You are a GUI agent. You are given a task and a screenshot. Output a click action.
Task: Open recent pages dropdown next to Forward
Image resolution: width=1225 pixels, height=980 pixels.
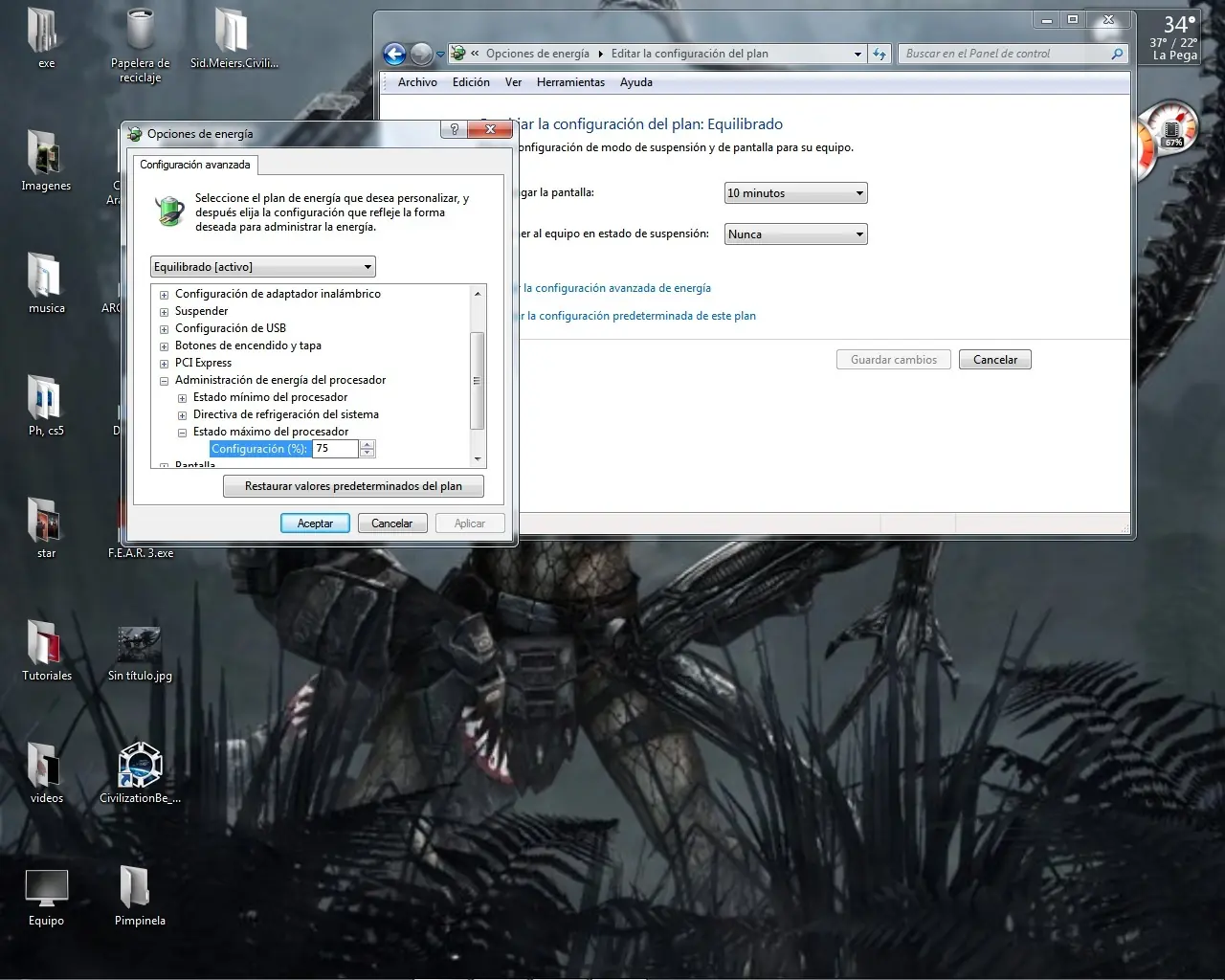pos(440,55)
